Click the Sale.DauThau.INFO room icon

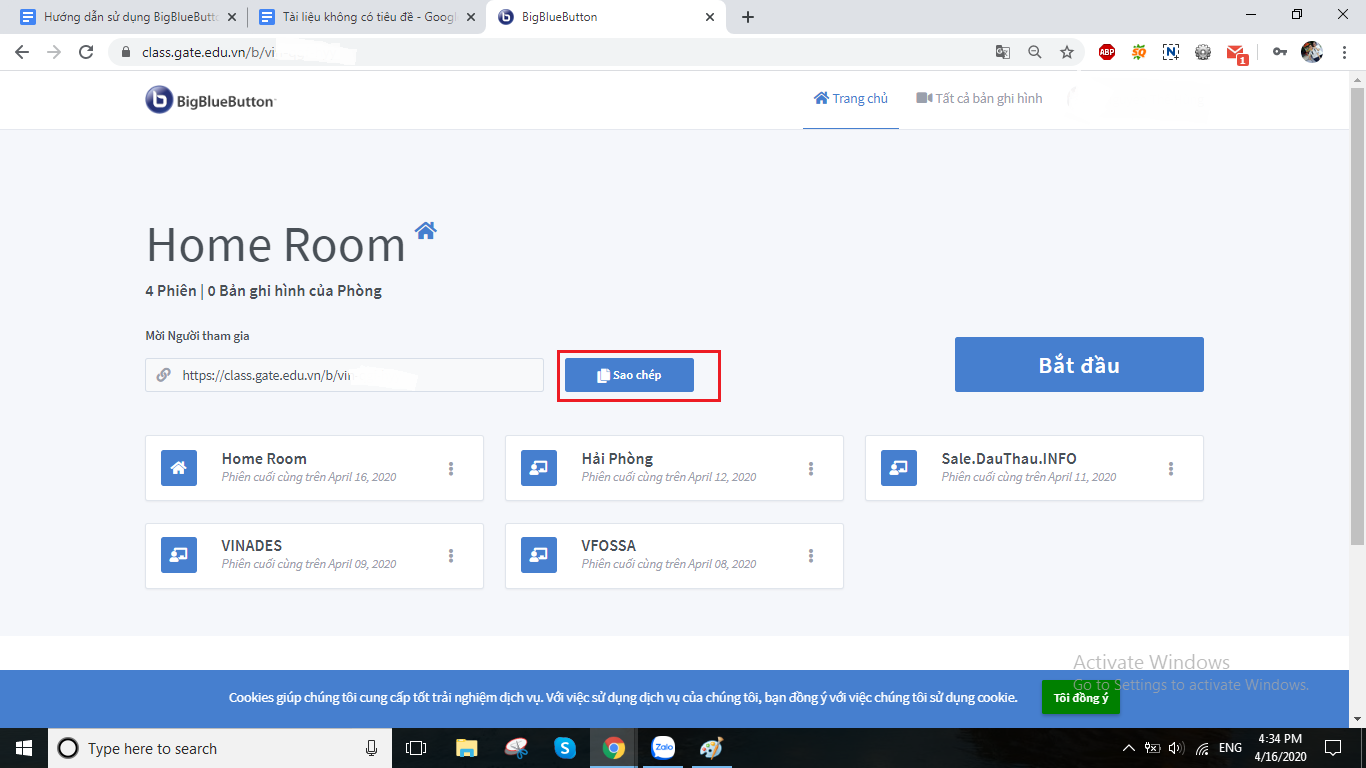tap(899, 468)
